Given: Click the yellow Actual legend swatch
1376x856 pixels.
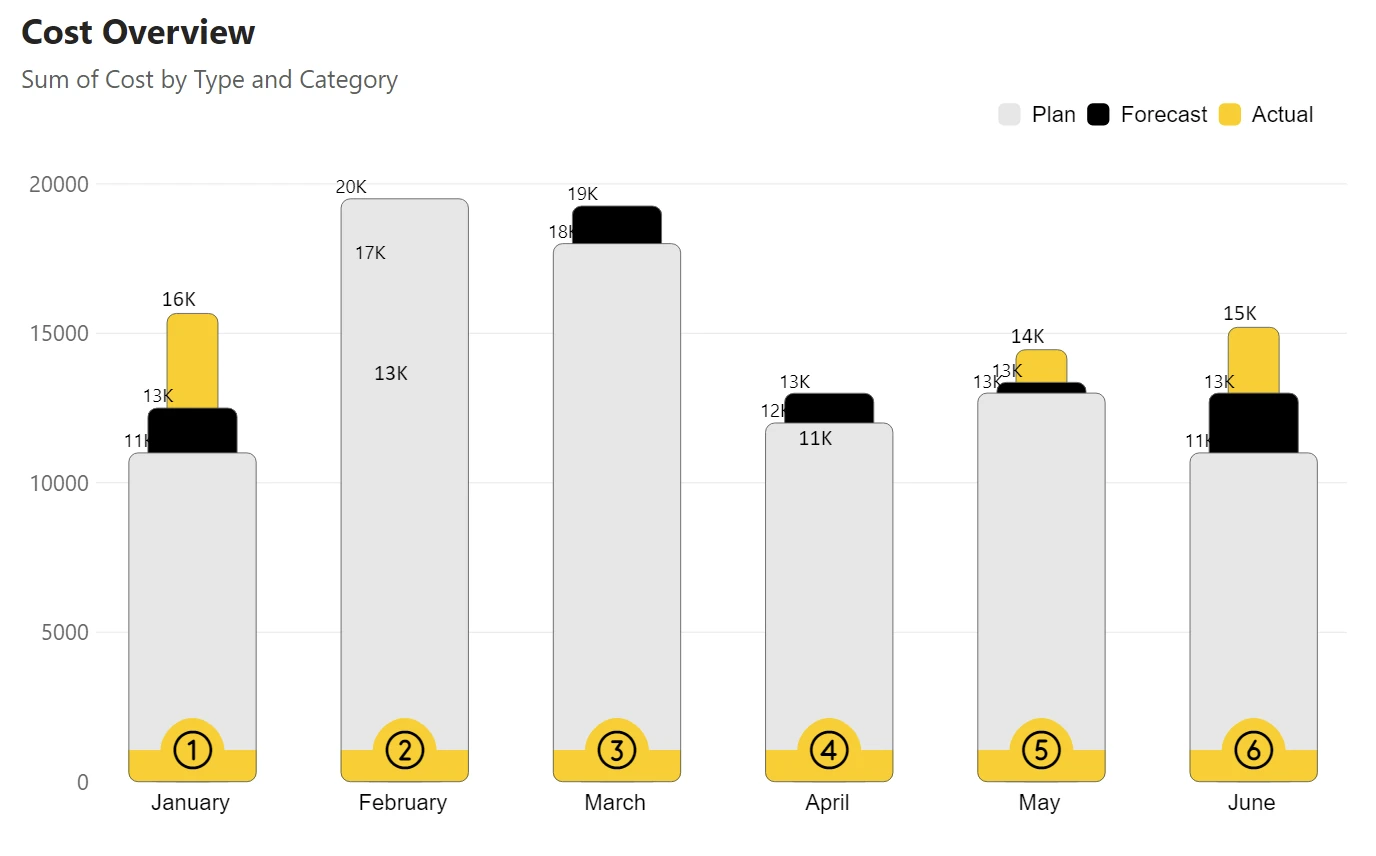Looking at the screenshot, I should (x=1230, y=115).
